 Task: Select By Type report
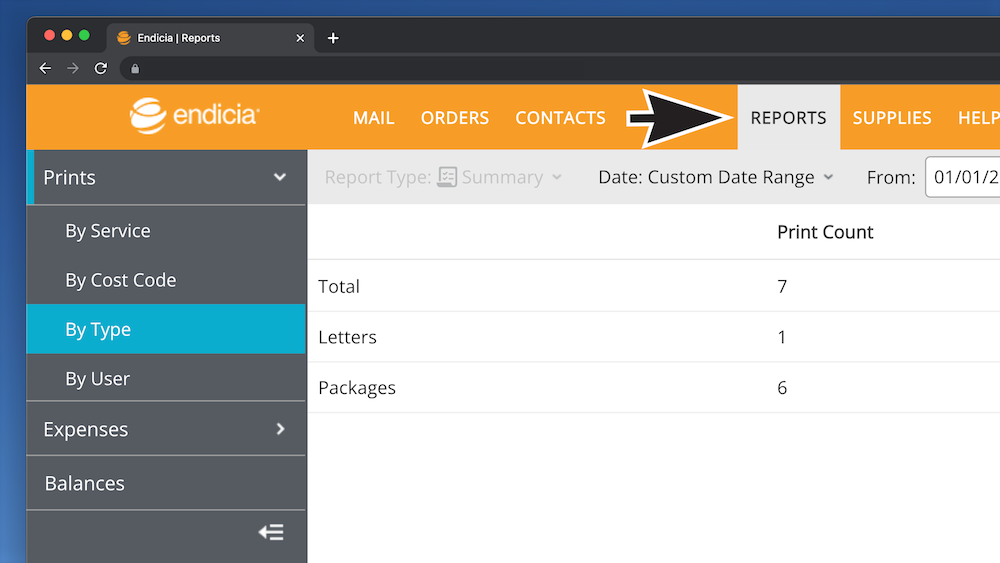tap(166, 329)
